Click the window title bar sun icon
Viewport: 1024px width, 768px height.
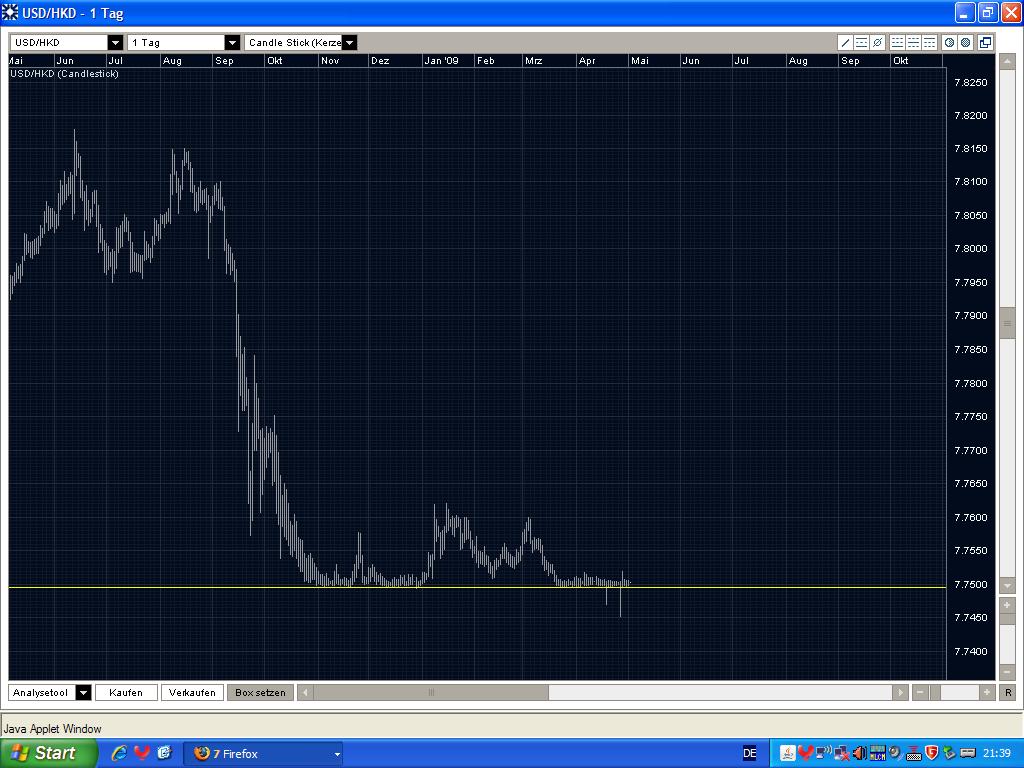click(10, 12)
